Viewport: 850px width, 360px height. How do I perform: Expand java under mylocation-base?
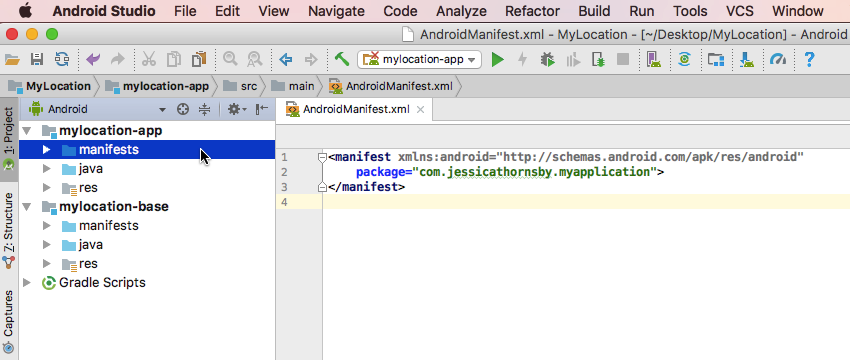pyautogui.click(x=47, y=245)
